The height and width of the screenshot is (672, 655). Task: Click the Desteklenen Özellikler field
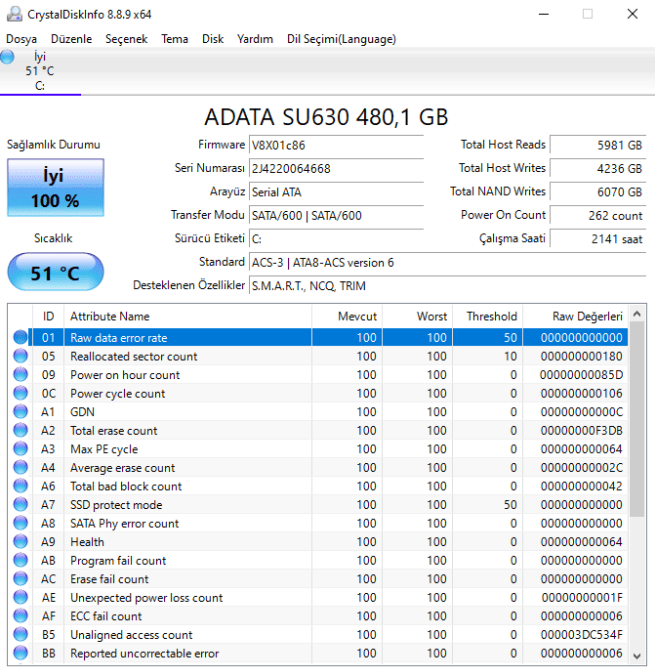(x=448, y=285)
